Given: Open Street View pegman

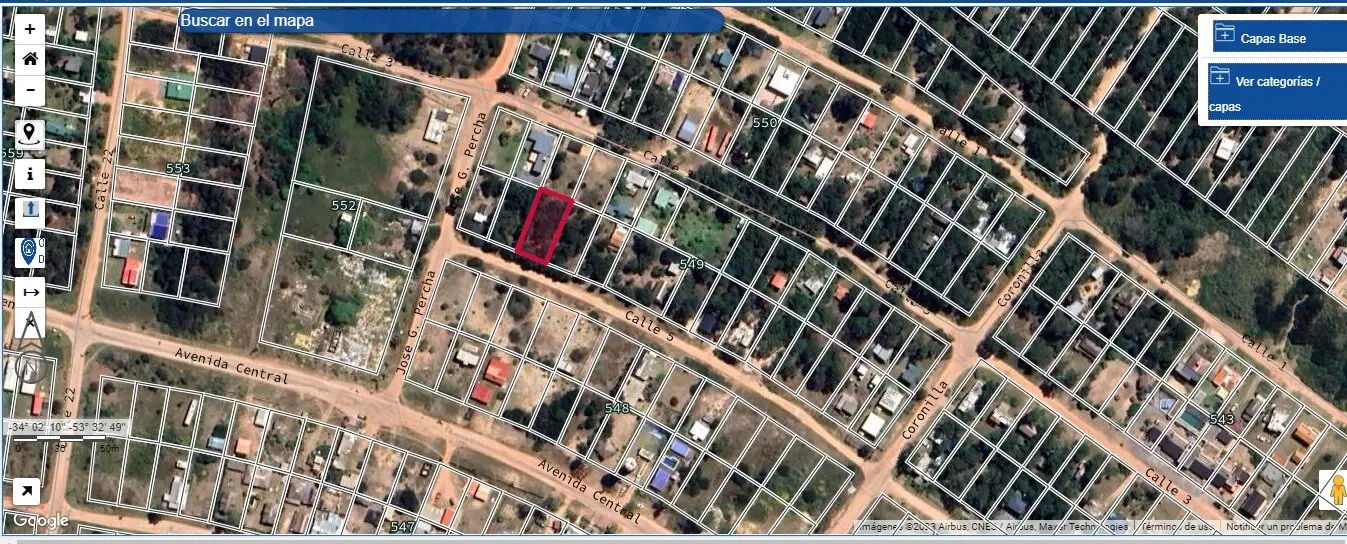Looking at the screenshot, I should 1333,490.
